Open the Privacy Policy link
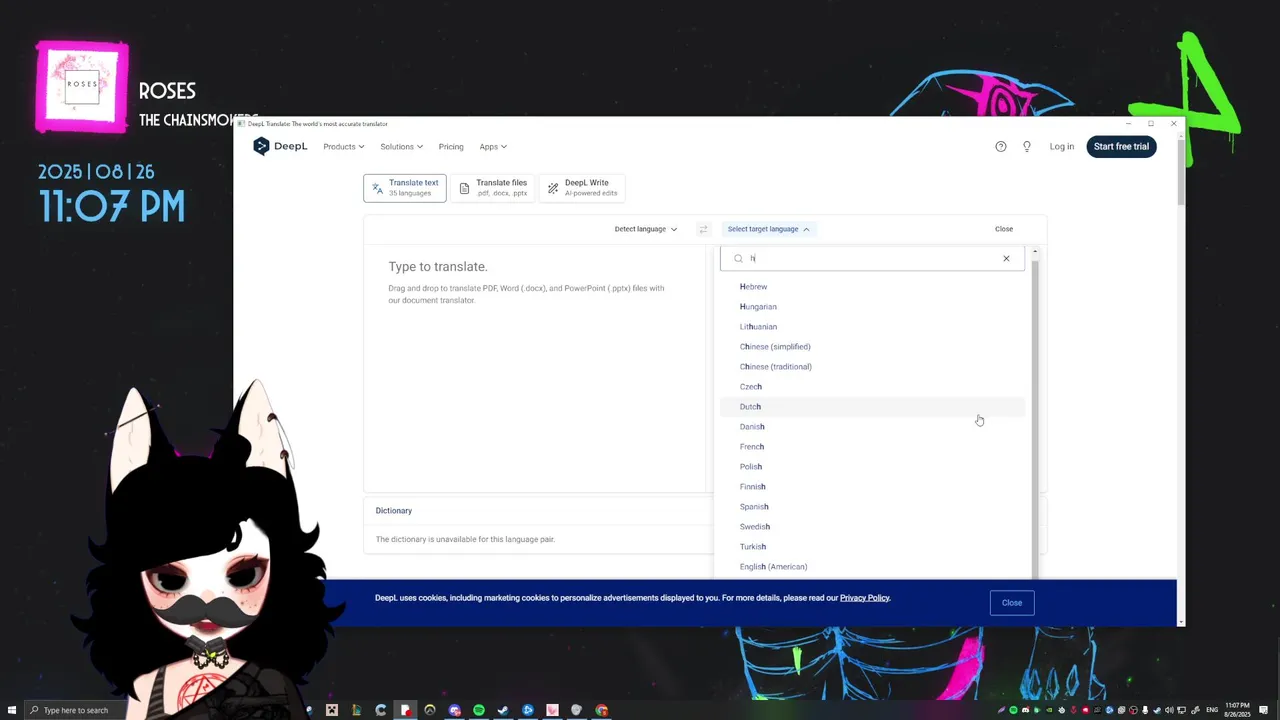This screenshot has height=720, width=1280. point(864,598)
